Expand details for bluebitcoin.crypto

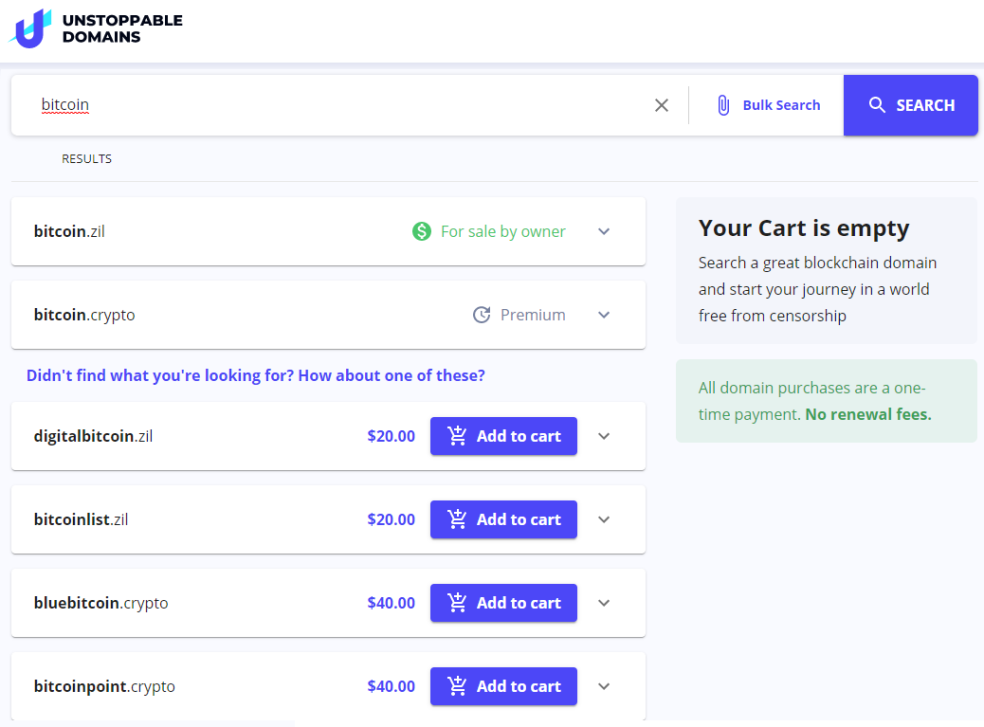(x=604, y=603)
